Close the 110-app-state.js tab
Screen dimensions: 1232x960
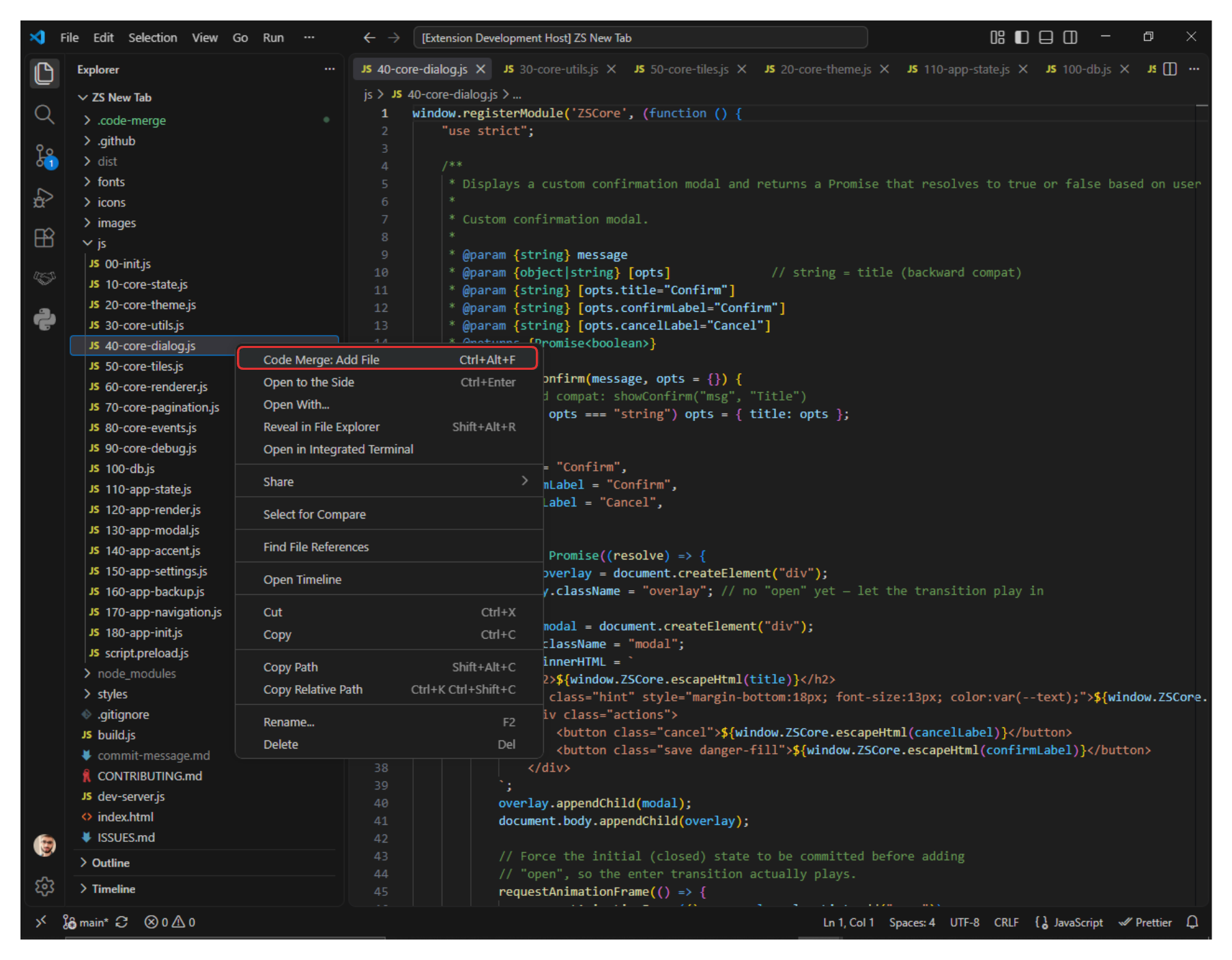(1023, 69)
